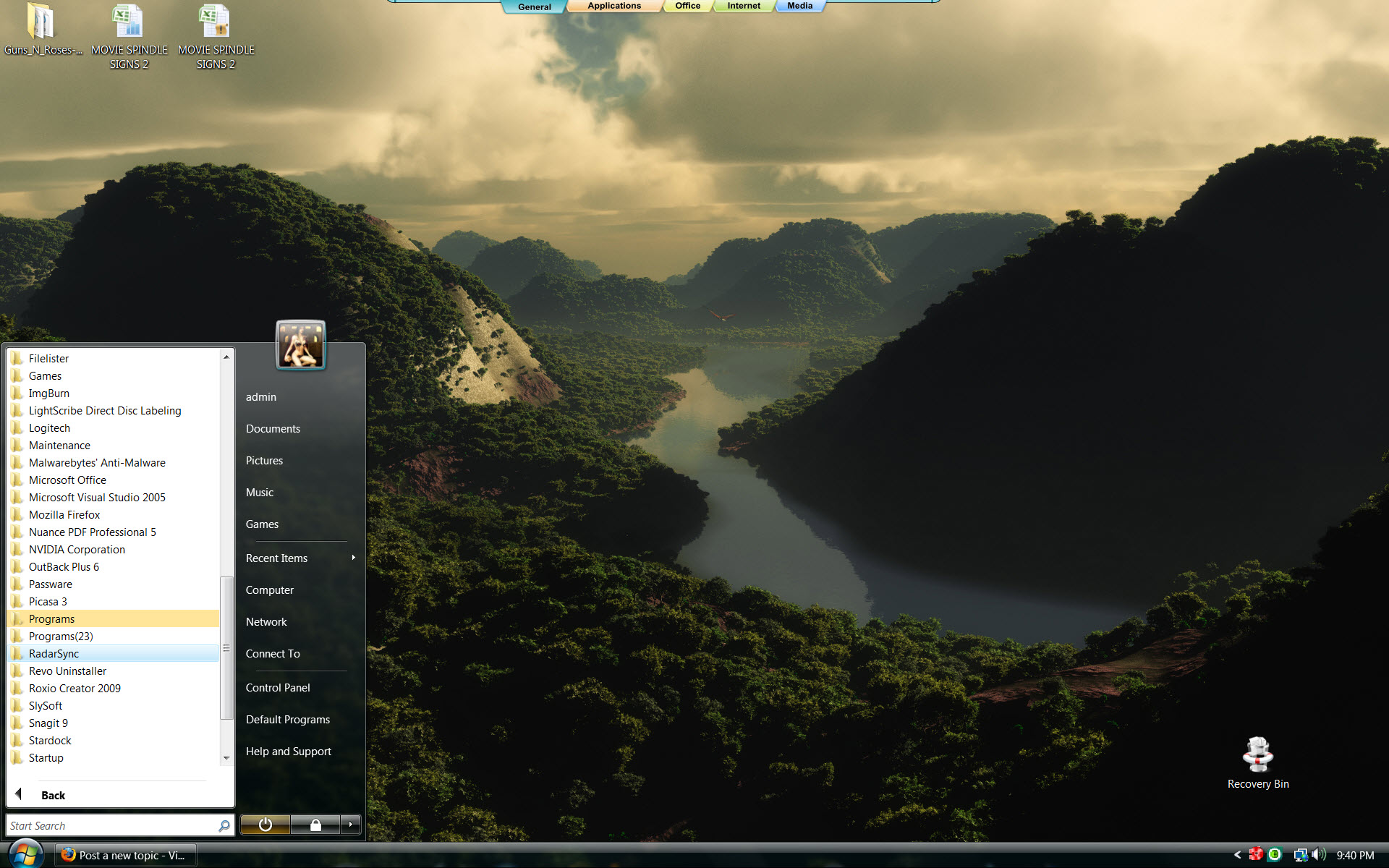Click the user account picture

(300, 345)
